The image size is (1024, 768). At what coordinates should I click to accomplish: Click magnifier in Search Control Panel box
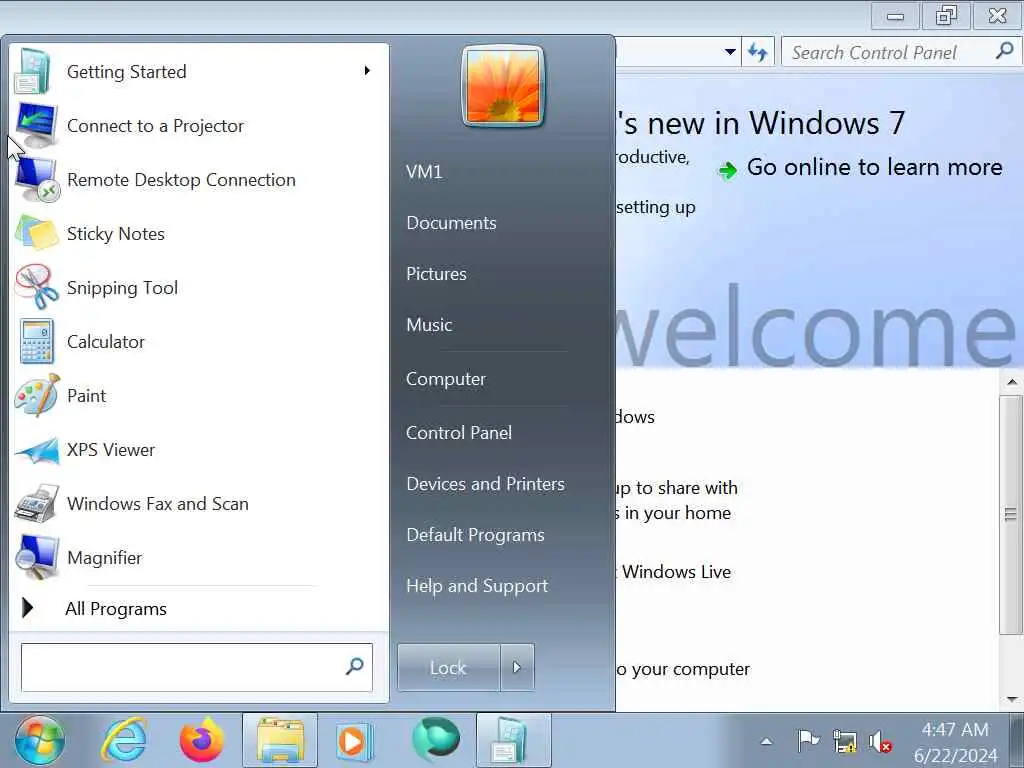coord(1004,50)
